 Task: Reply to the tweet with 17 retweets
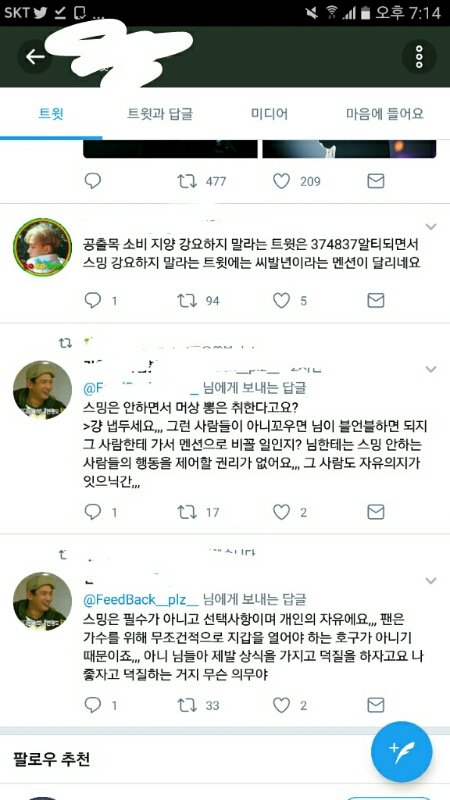click(x=92, y=512)
